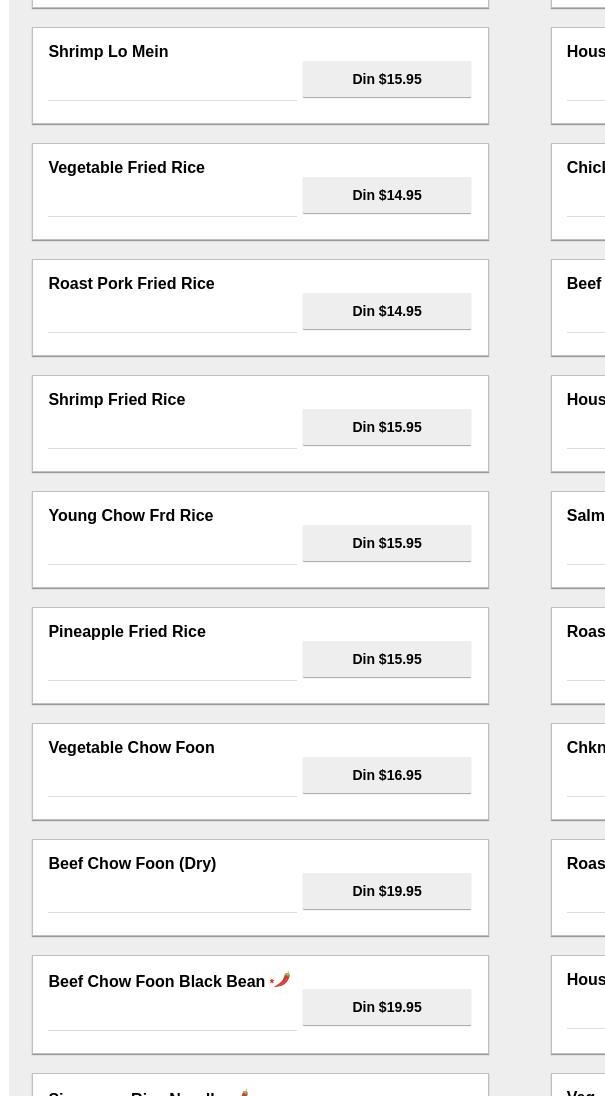Open Young Chow Frd Rice title

tap(130, 516)
